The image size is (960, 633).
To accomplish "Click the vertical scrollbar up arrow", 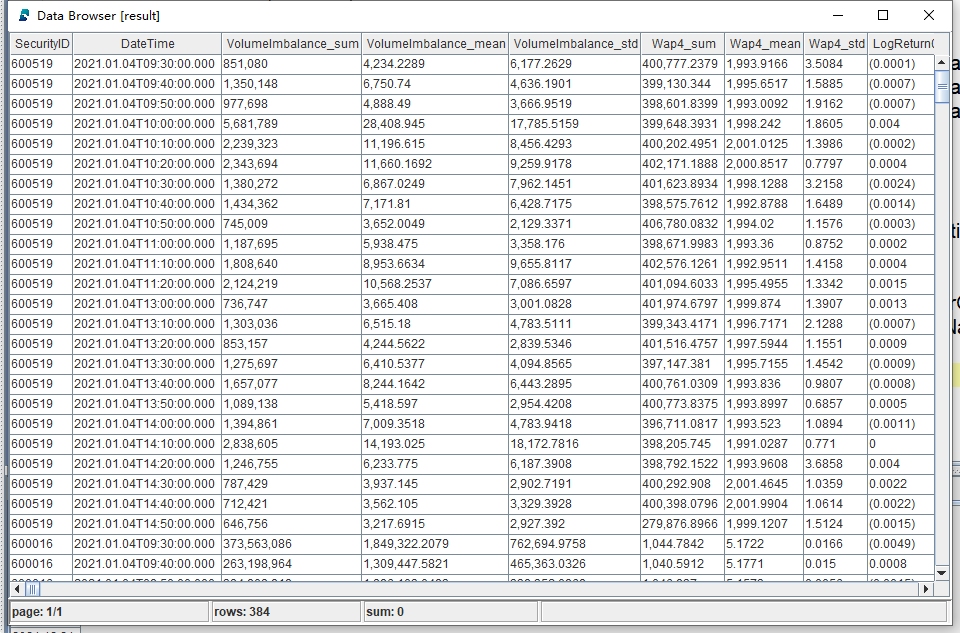I will coord(942,62).
